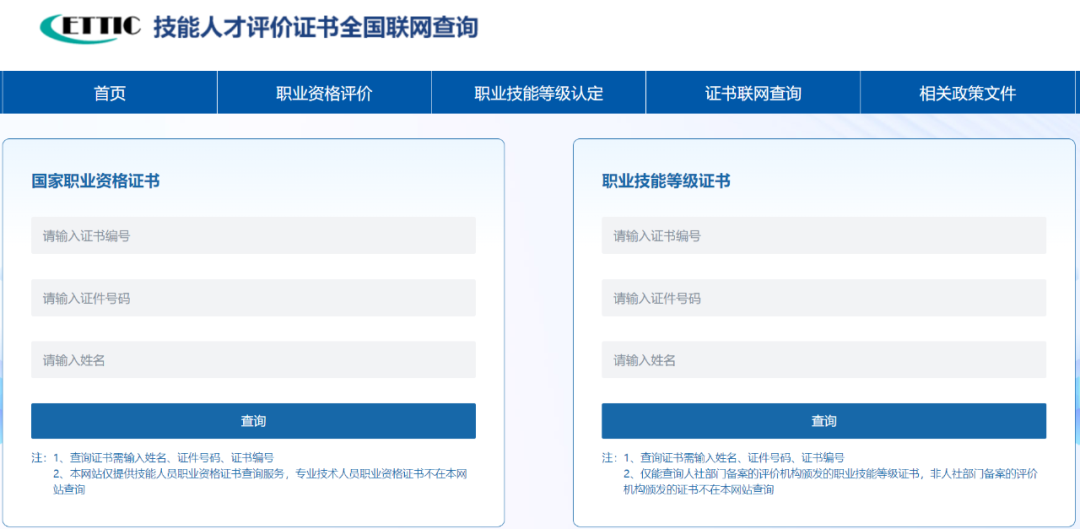Select the 姓名 field under 国家职业资格证书

[x=253, y=360]
